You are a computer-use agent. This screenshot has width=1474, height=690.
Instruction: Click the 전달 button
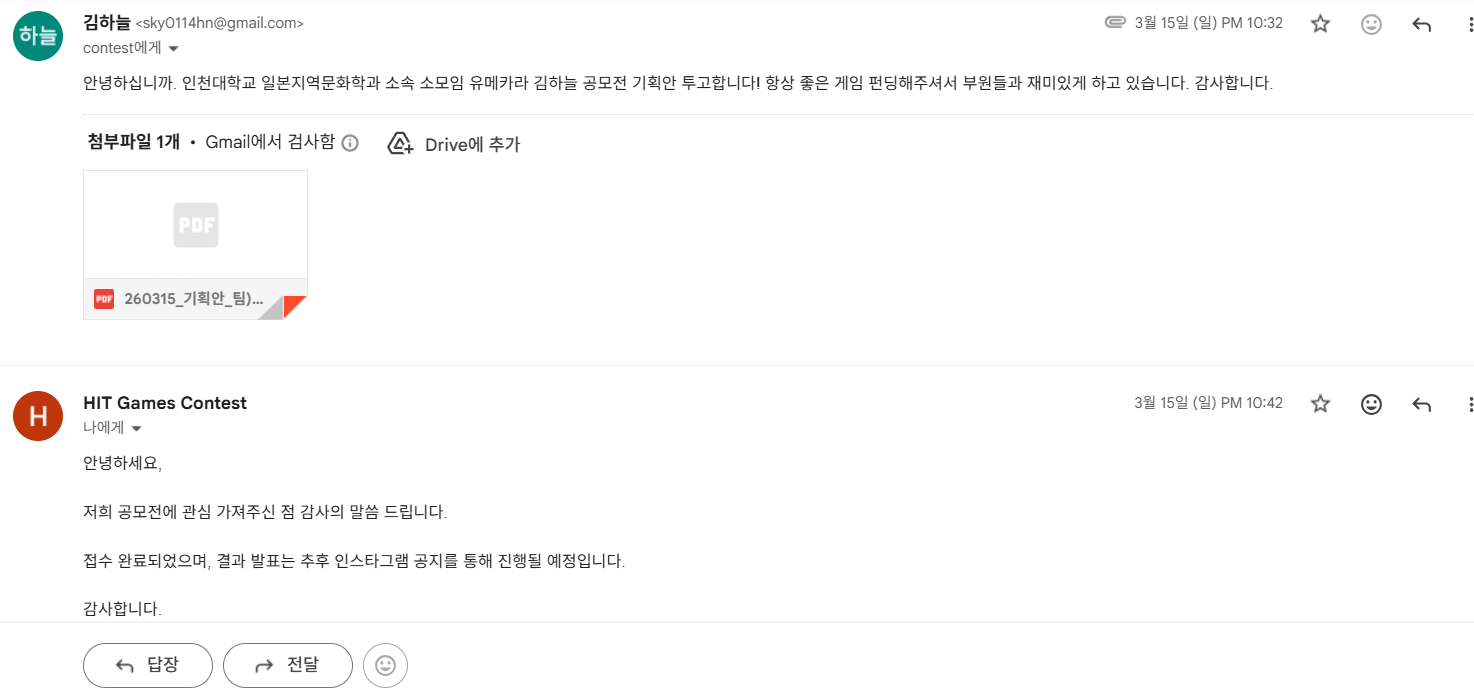pos(288,665)
